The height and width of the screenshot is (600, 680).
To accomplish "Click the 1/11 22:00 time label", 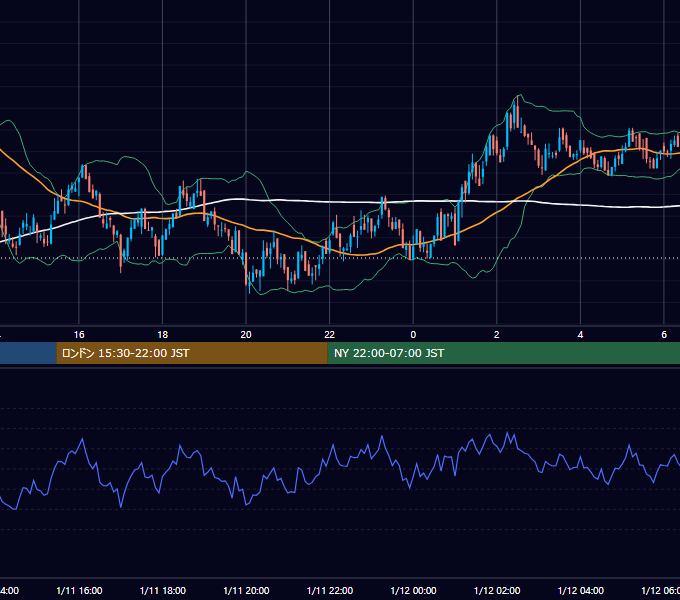I will coord(330,590).
